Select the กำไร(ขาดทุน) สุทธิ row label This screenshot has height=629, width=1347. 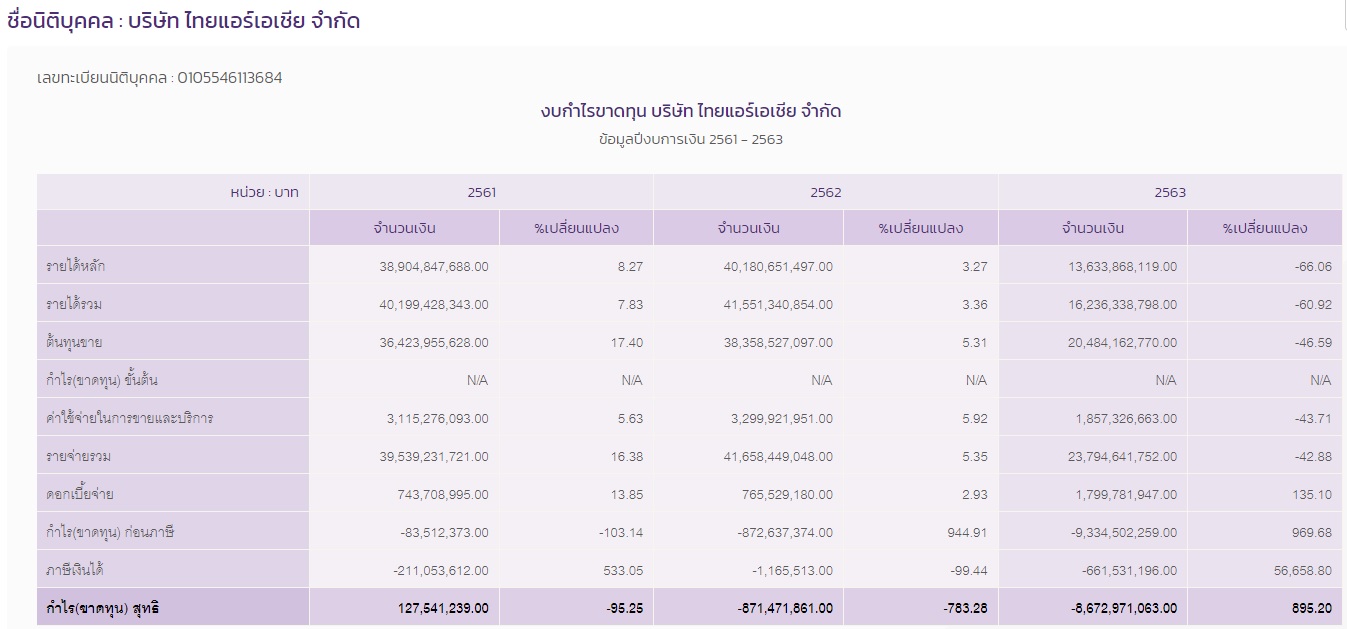tap(102, 607)
